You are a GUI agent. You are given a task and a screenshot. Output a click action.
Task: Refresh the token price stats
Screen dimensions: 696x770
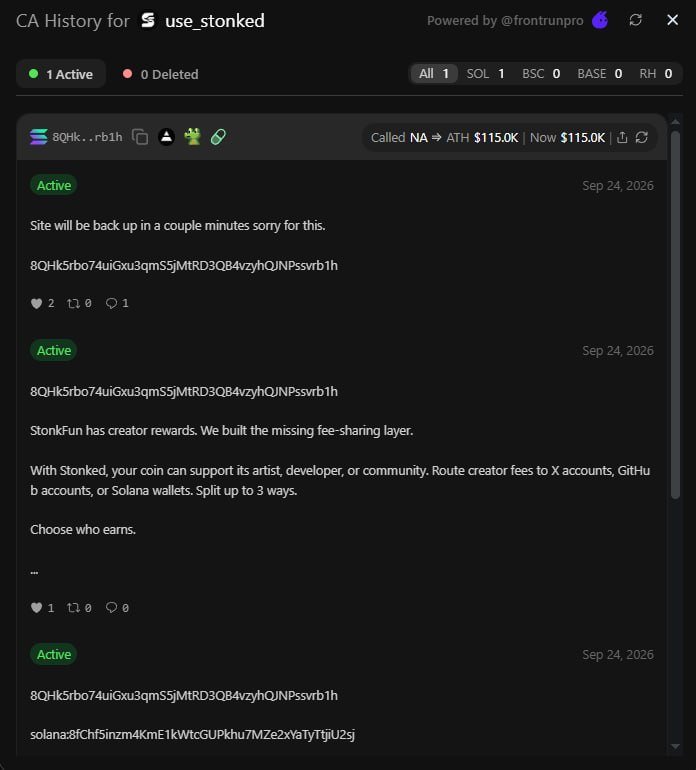click(x=641, y=138)
